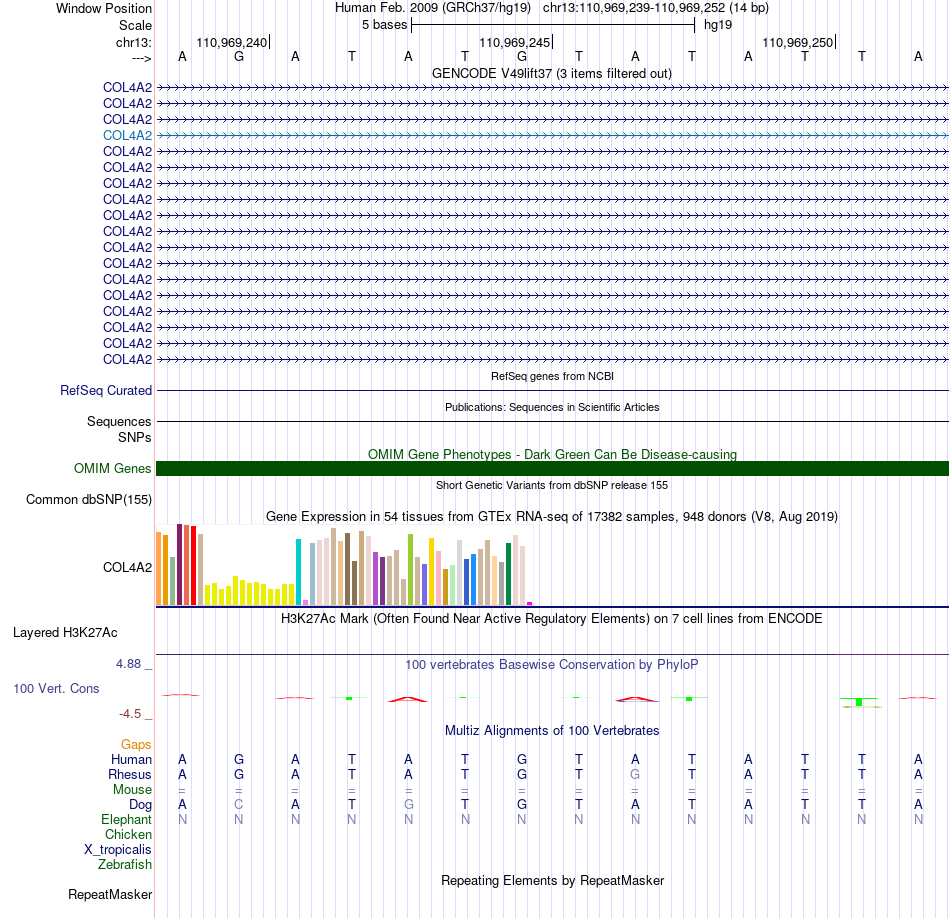Select the Rhesus alignment row label

click(x=130, y=774)
